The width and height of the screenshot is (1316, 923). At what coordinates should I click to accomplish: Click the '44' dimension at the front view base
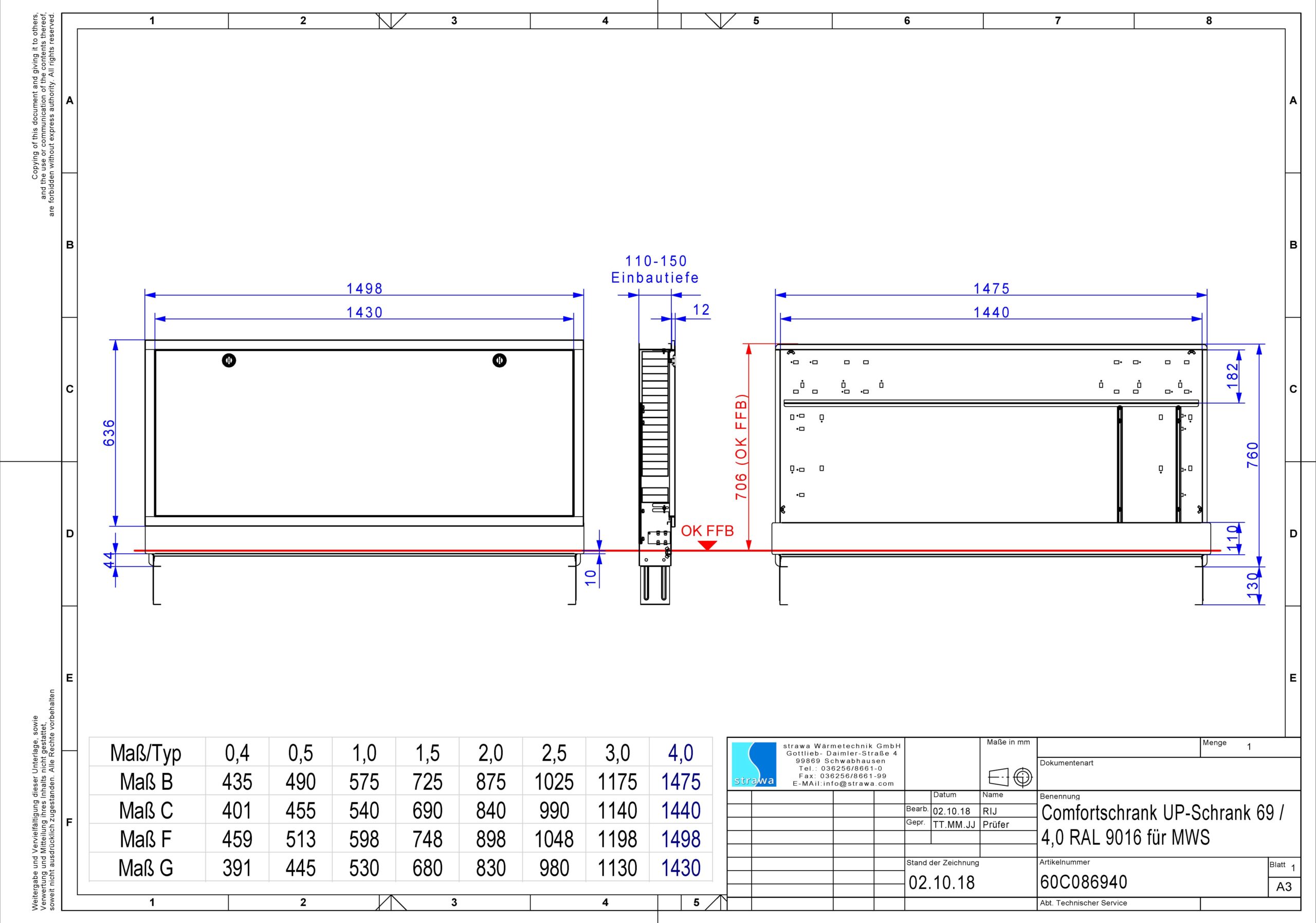click(109, 560)
